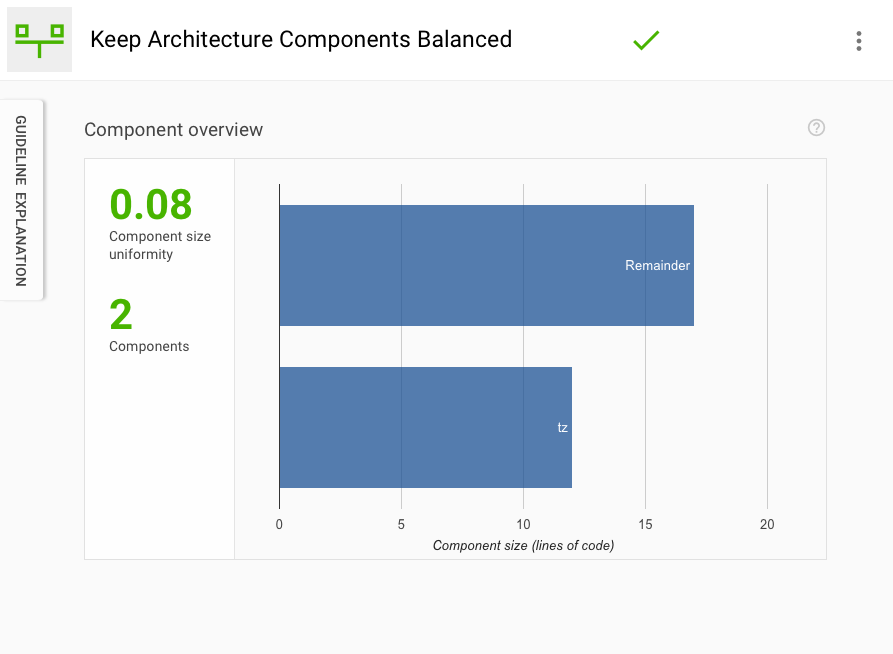Click the Keep Architecture Components Balanced title
Screen dimensions: 893x654
[301, 40]
